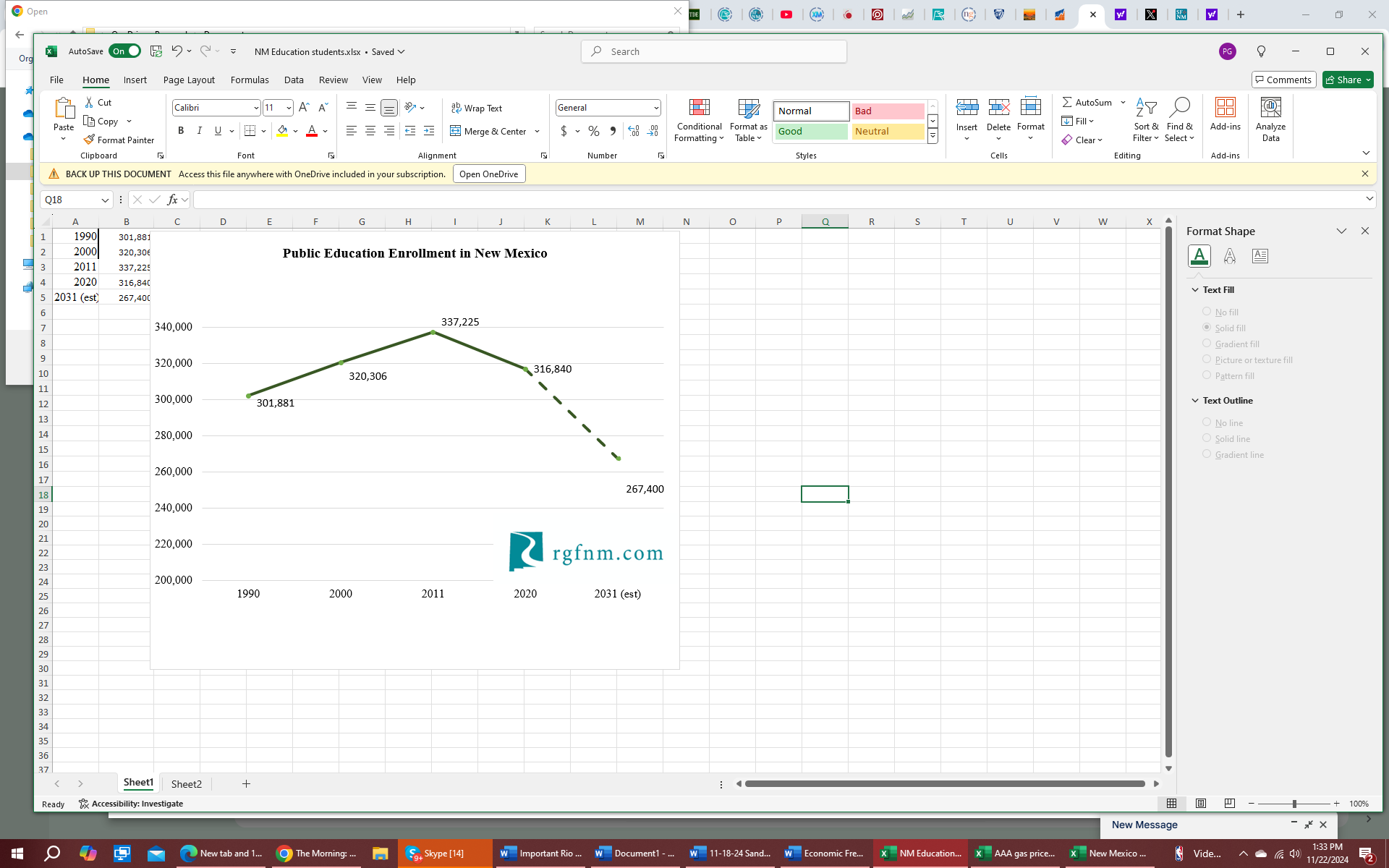Turn off the AutoSave toggle
The width and height of the screenshot is (1389, 868).
pyautogui.click(x=125, y=51)
